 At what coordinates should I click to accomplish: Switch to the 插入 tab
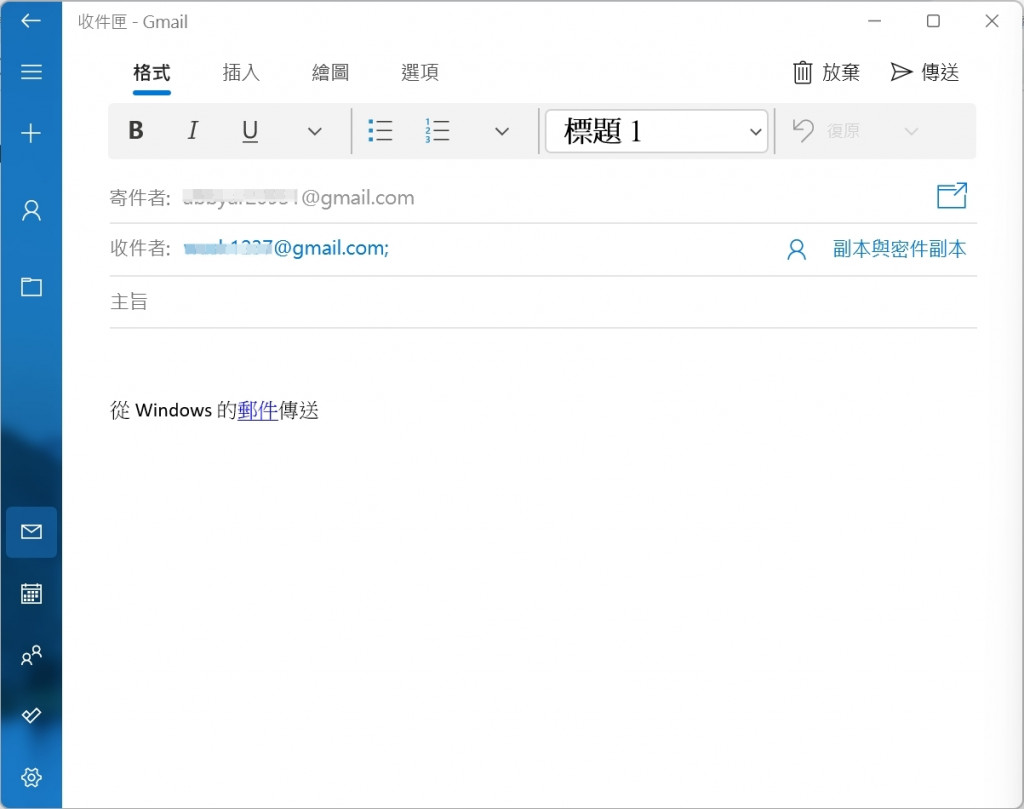point(241,72)
